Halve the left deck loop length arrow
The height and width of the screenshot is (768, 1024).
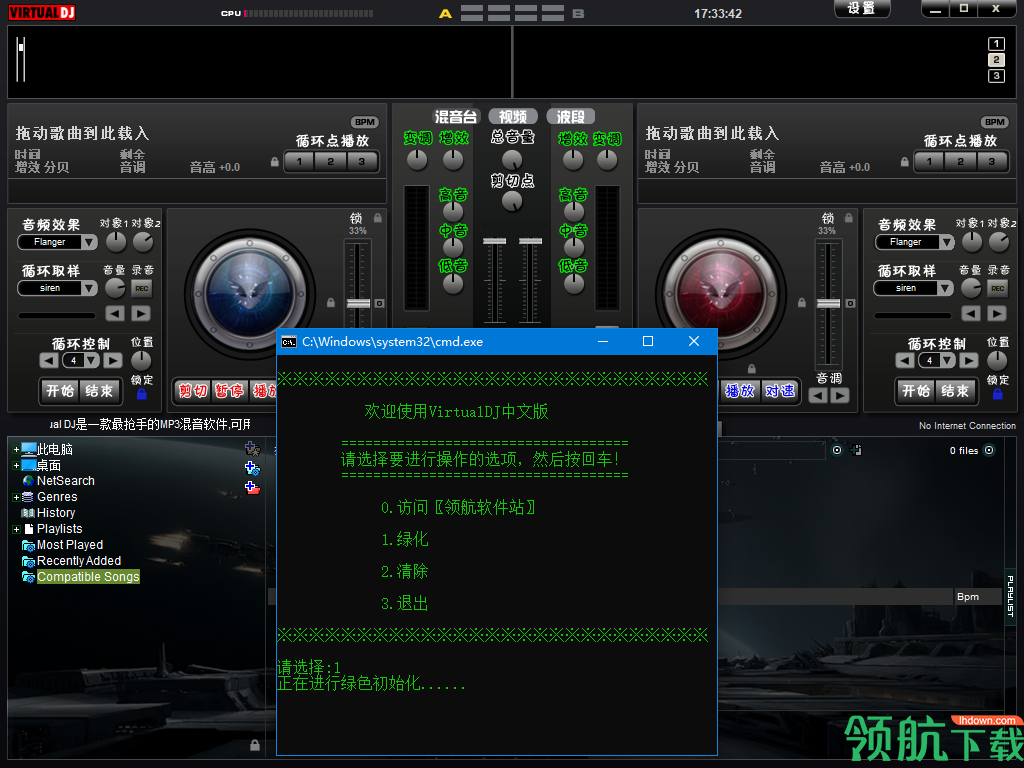[x=49, y=360]
